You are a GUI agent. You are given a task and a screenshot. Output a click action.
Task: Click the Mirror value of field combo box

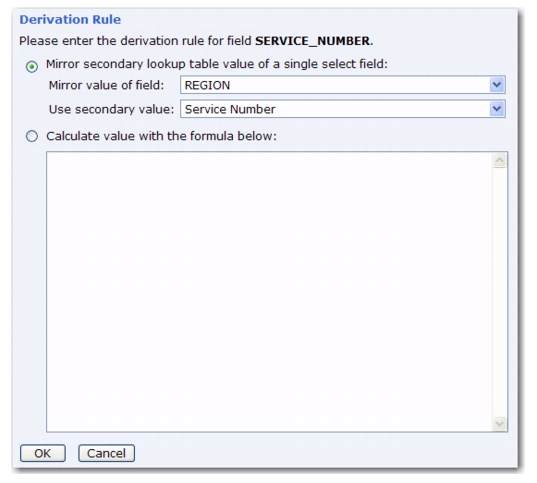(343, 85)
